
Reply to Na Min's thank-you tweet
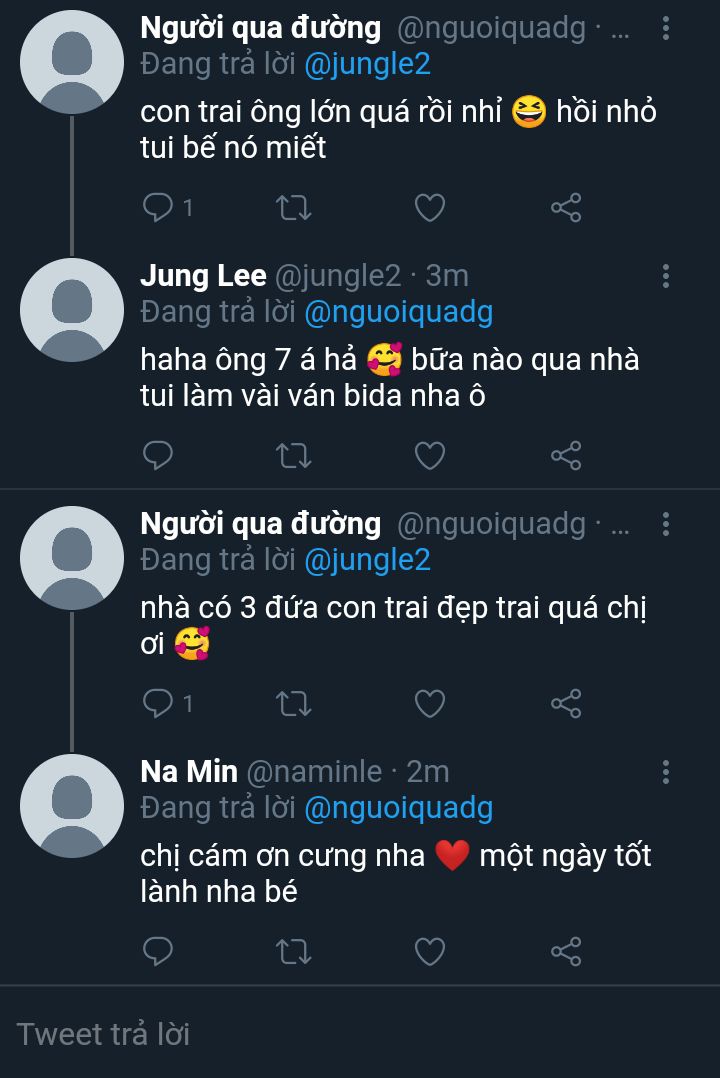point(159,951)
